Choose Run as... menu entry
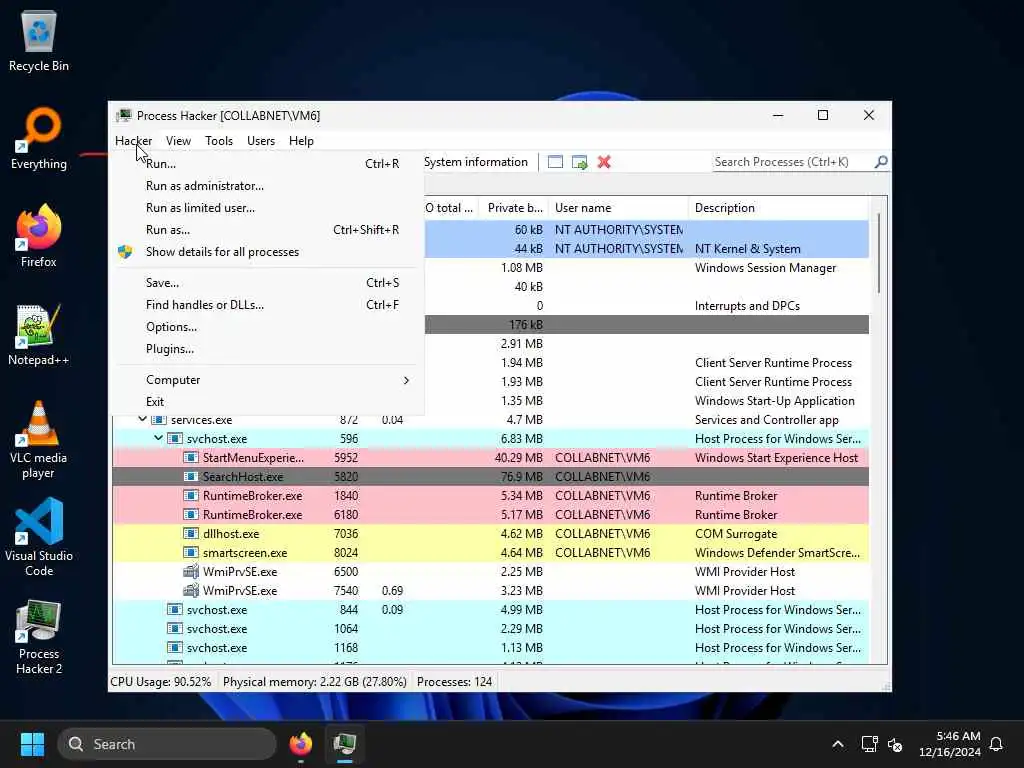Image resolution: width=1024 pixels, height=768 pixels. click(x=268, y=230)
